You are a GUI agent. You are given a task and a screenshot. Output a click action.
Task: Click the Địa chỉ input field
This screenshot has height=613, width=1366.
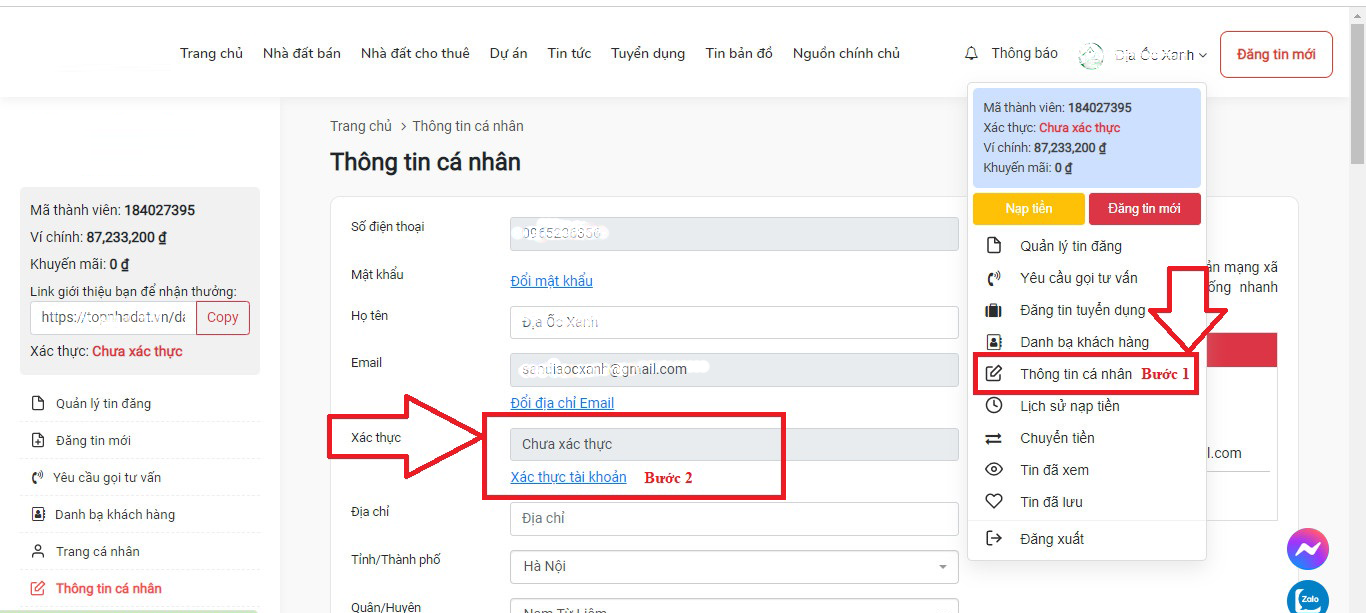pos(734,519)
